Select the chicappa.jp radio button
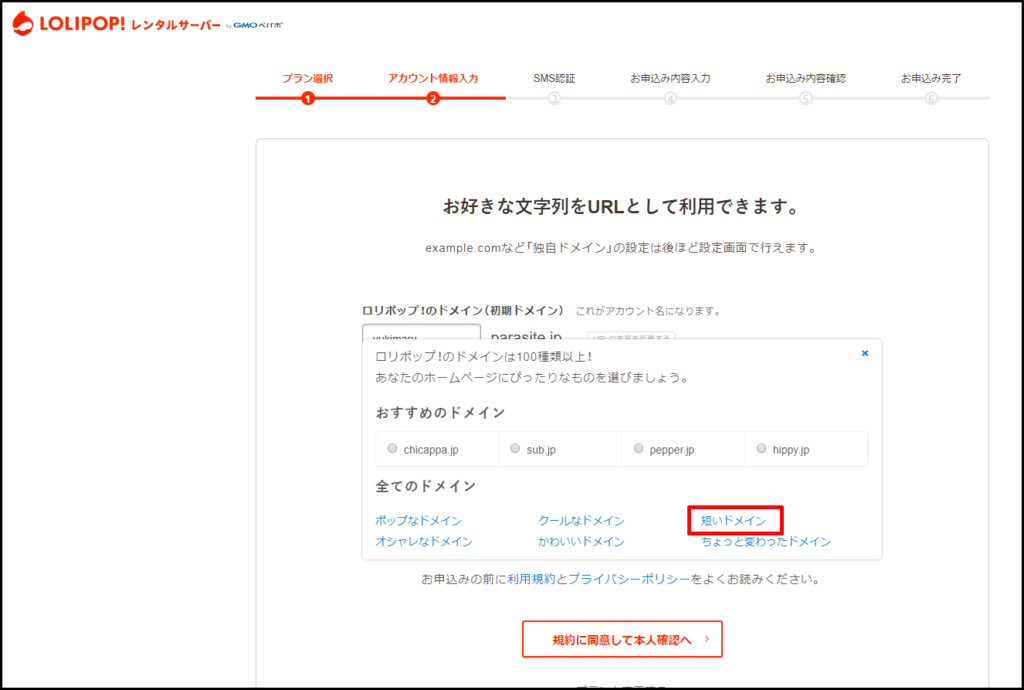1024x690 pixels. coord(392,449)
